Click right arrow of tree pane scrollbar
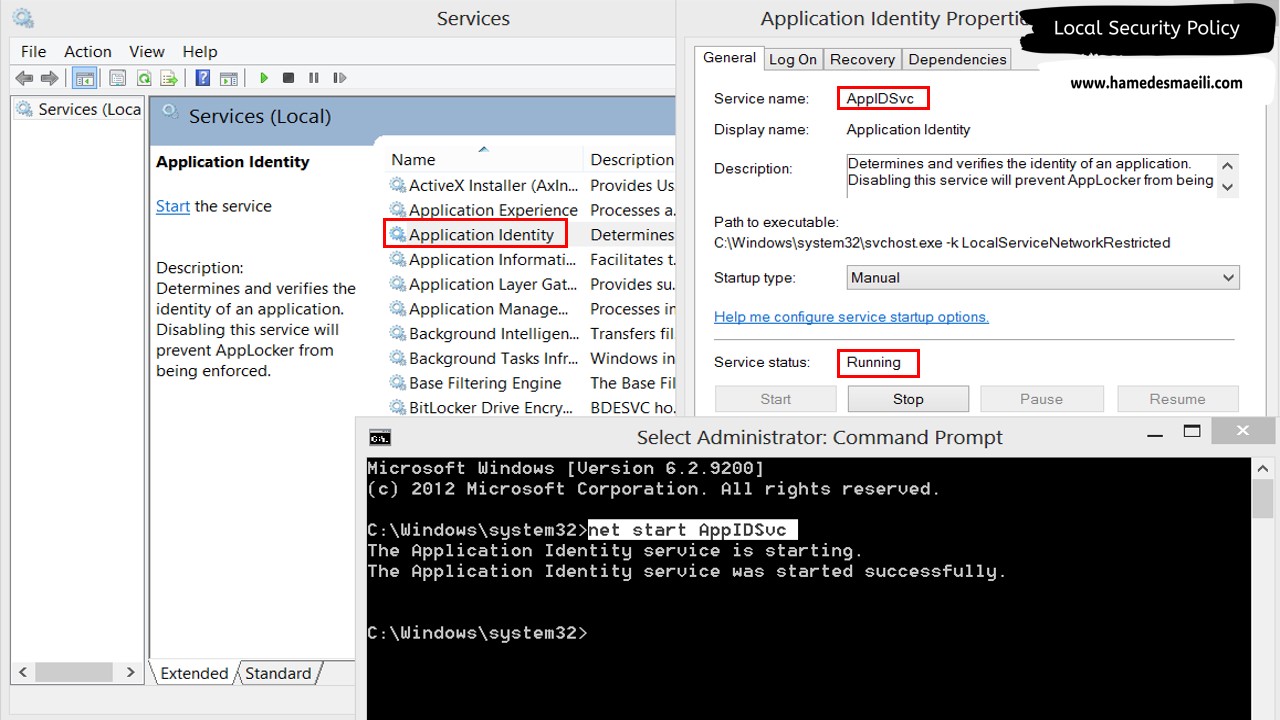The height and width of the screenshot is (720, 1280). pos(131,673)
